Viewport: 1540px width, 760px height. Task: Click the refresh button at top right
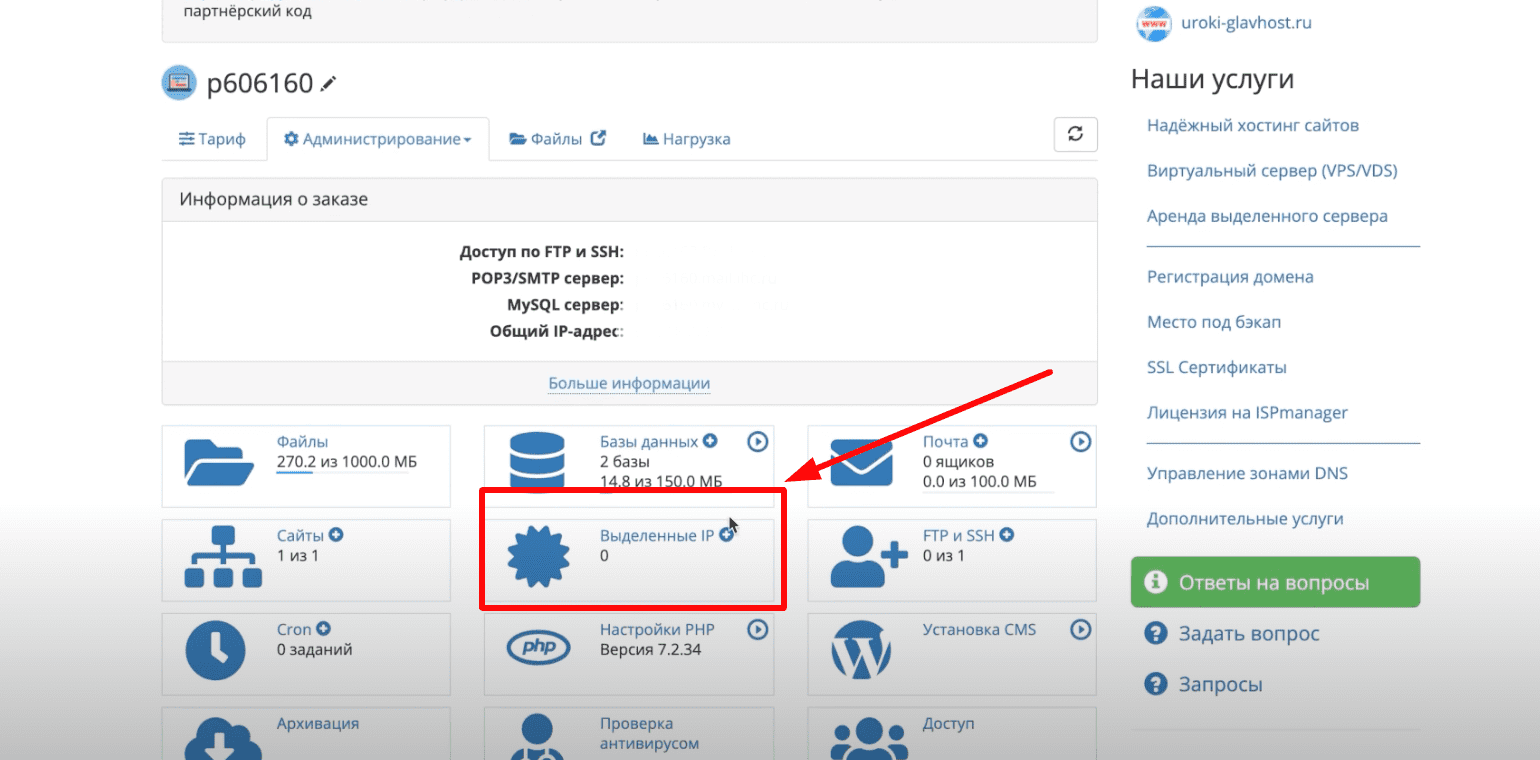click(1075, 134)
